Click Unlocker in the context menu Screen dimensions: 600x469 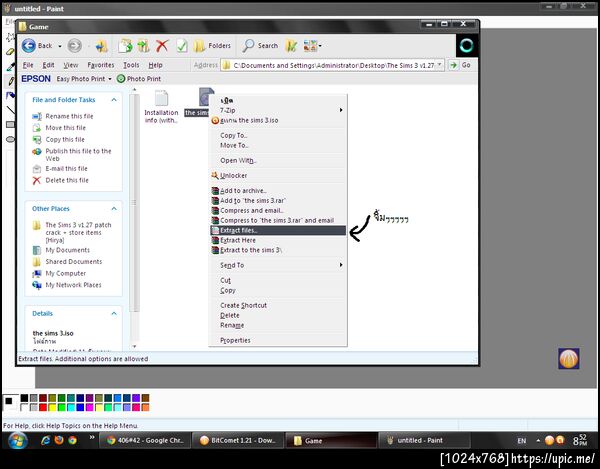(x=278, y=176)
